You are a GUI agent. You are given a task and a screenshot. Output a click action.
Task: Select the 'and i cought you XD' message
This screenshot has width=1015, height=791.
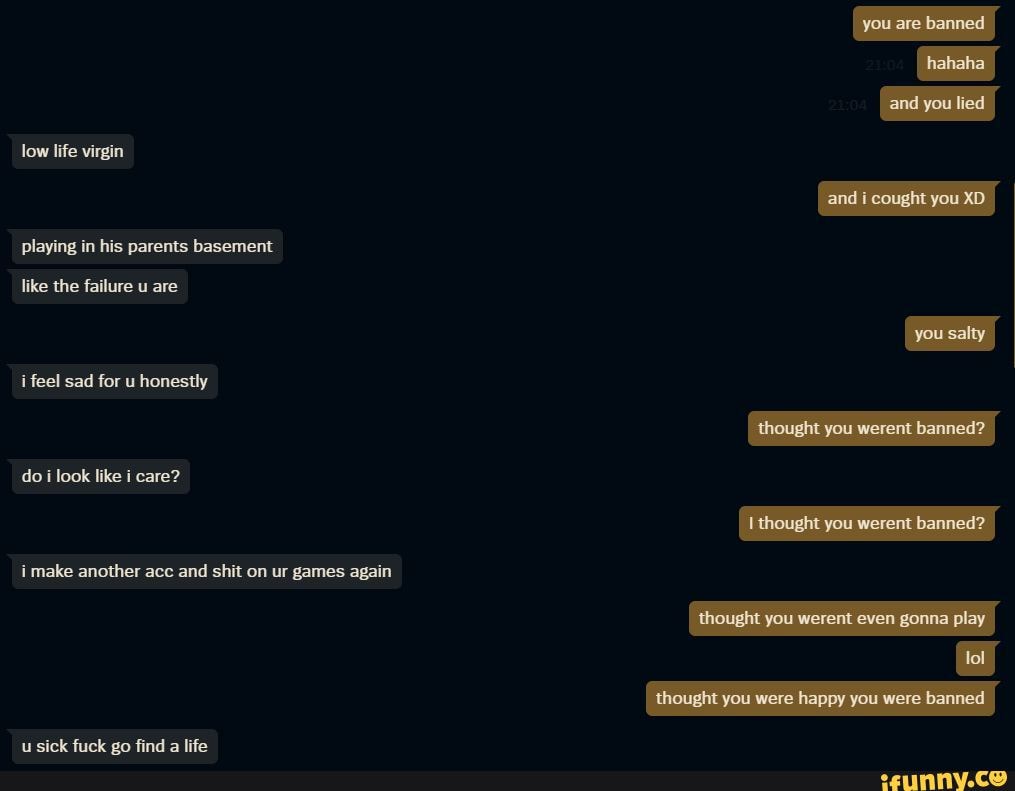pos(906,199)
